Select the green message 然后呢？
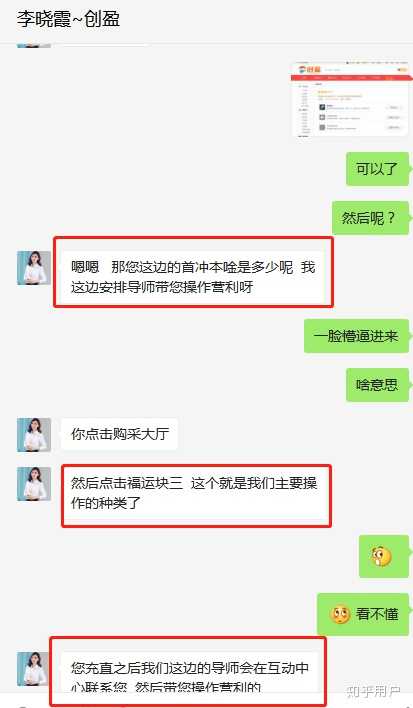413x708 pixels. pos(370,218)
